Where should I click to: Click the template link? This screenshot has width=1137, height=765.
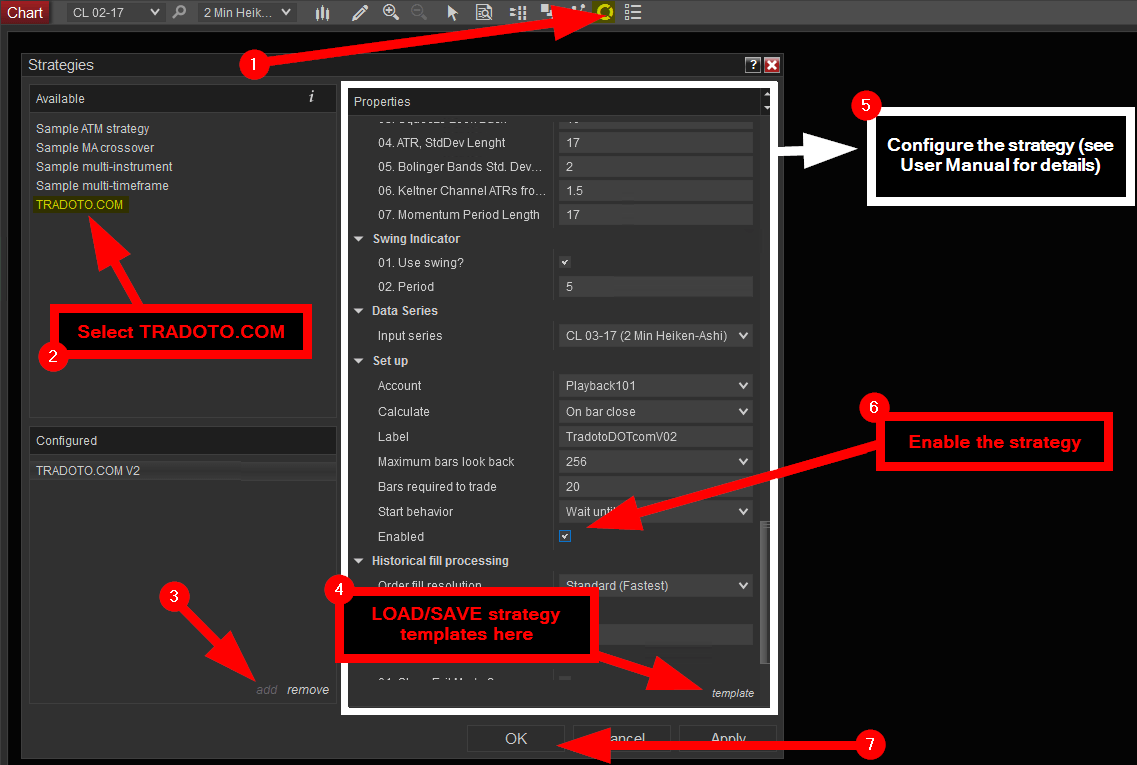[x=732, y=693]
